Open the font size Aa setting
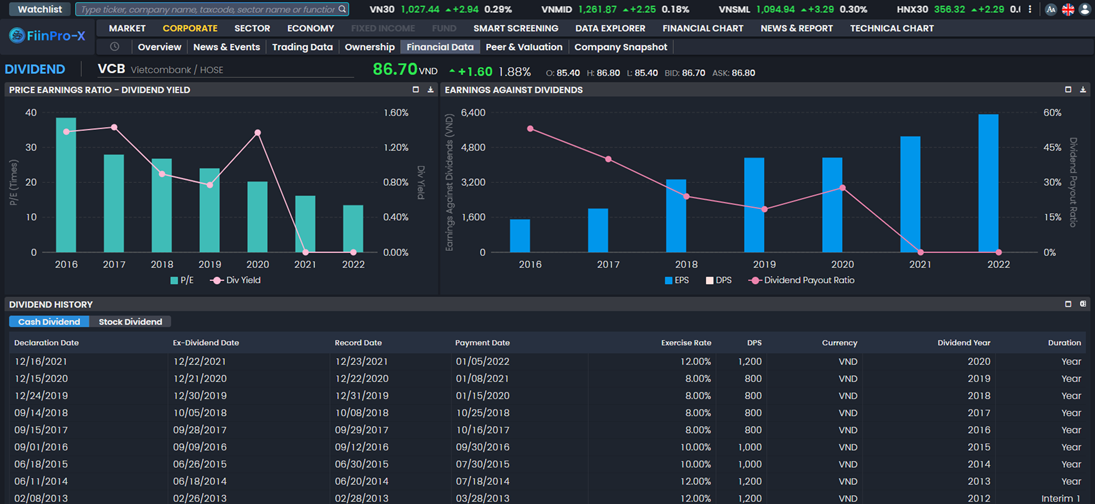Image resolution: width=1095 pixels, height=504 pixels. tap(1050, 9)
